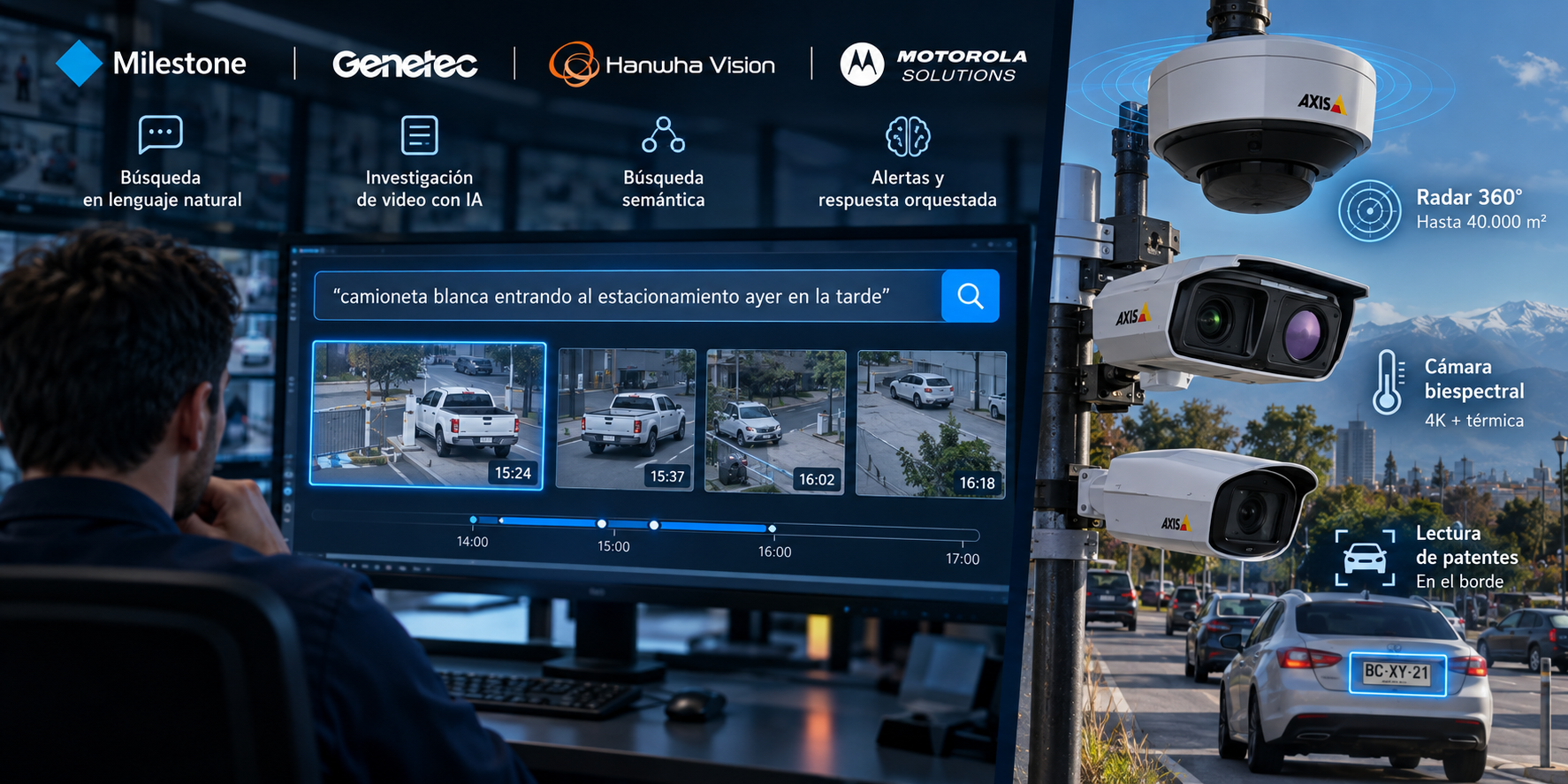Click the orange Hanwha Vision swirl icon

pos(574,64)
